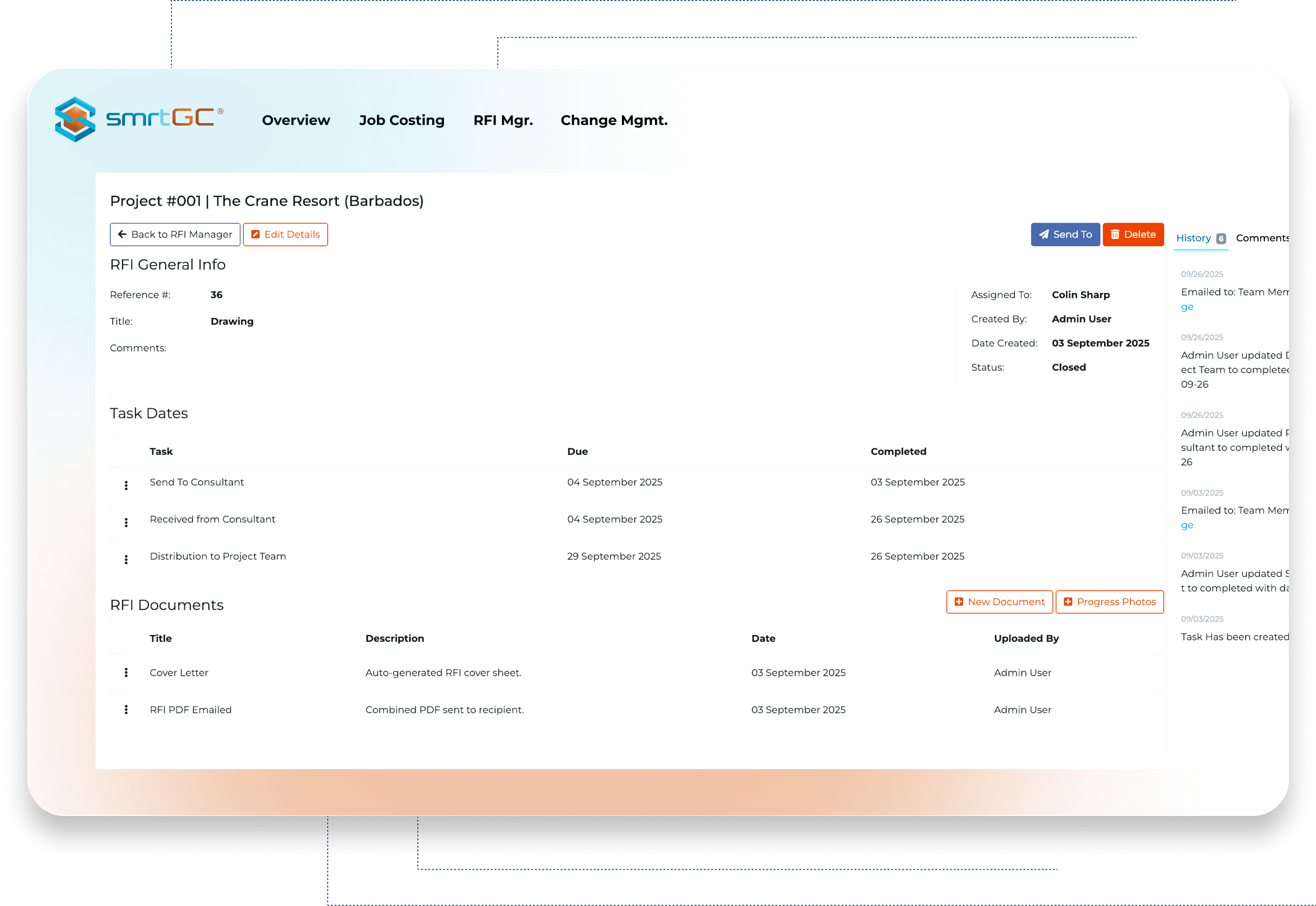Click Progress Photos button
The height and width of the screenshot is (906, 1316).
click(1109, 602)
